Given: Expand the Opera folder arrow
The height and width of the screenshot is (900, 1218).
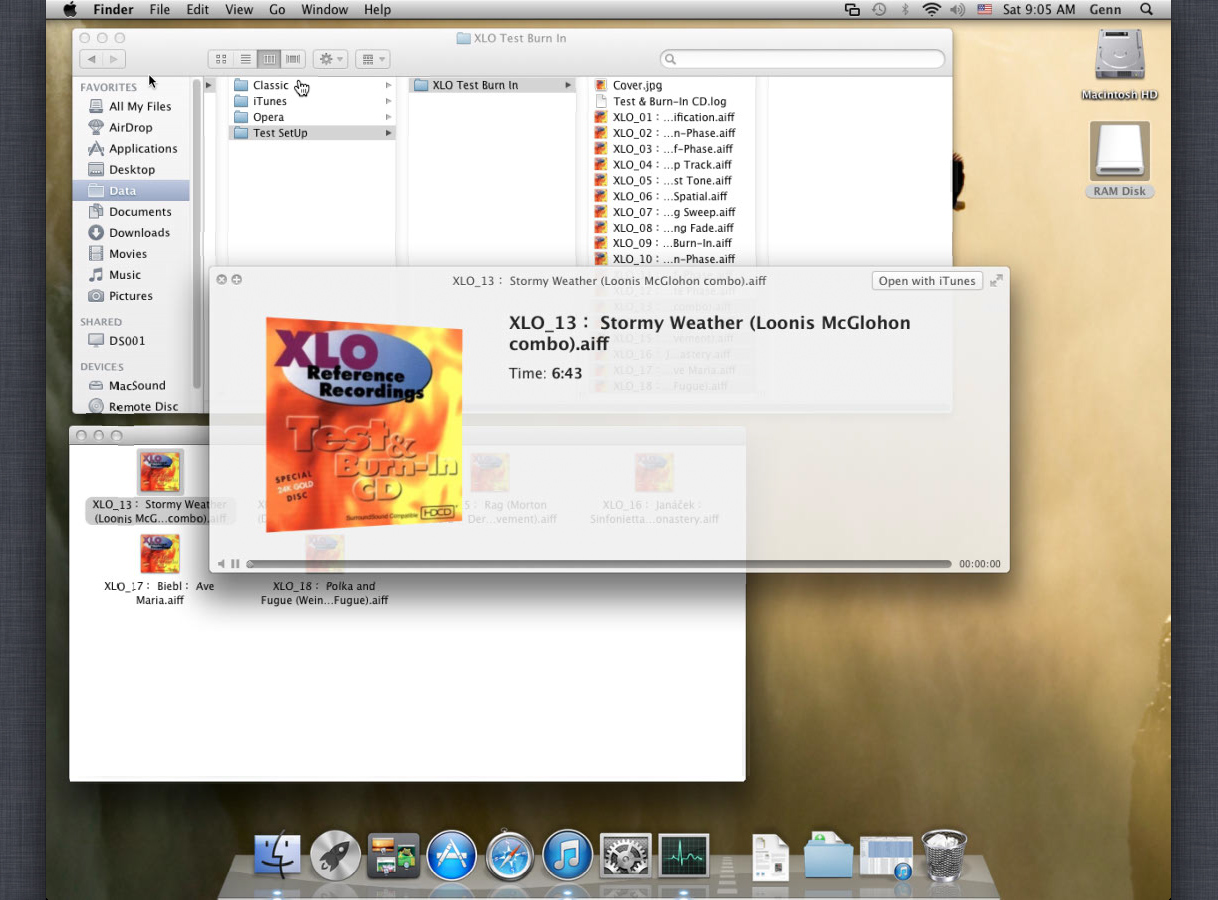Looking at the screenshot, I should pos(389,117).
